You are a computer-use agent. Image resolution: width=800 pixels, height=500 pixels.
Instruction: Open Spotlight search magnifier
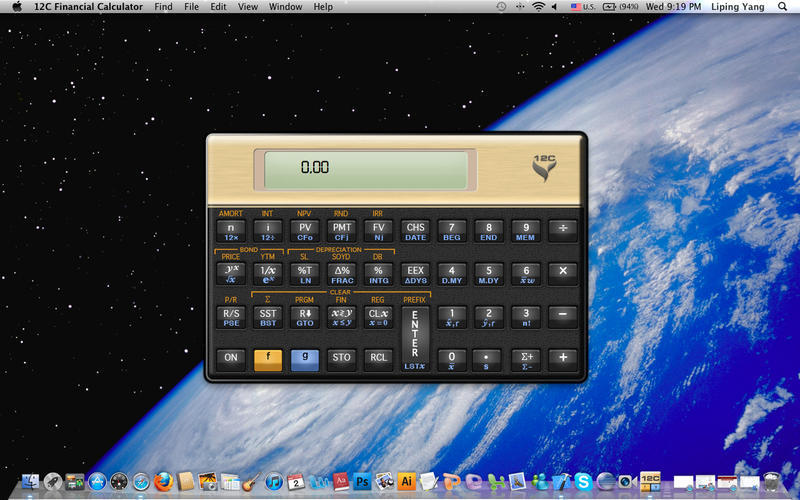[x=782, y=7]
